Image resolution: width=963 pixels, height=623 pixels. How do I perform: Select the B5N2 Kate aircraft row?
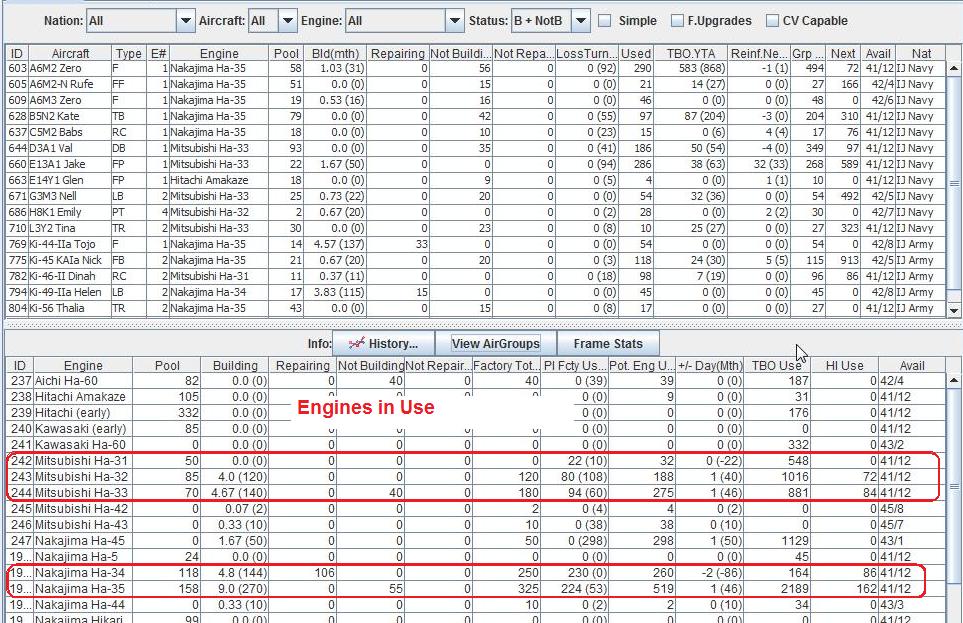[475, 116]
